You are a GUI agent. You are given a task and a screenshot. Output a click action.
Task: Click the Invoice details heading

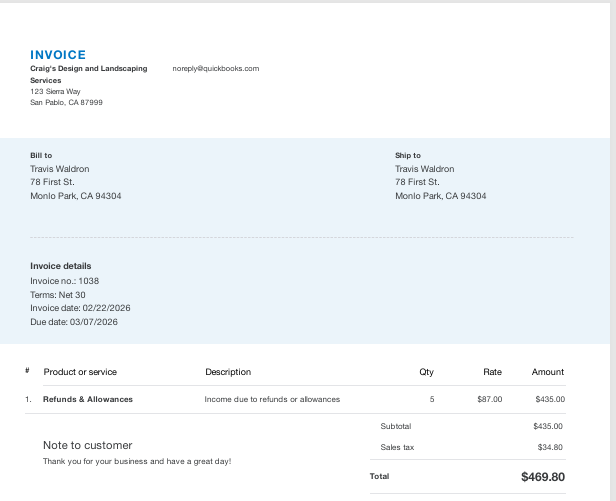[x=60, y=266]
